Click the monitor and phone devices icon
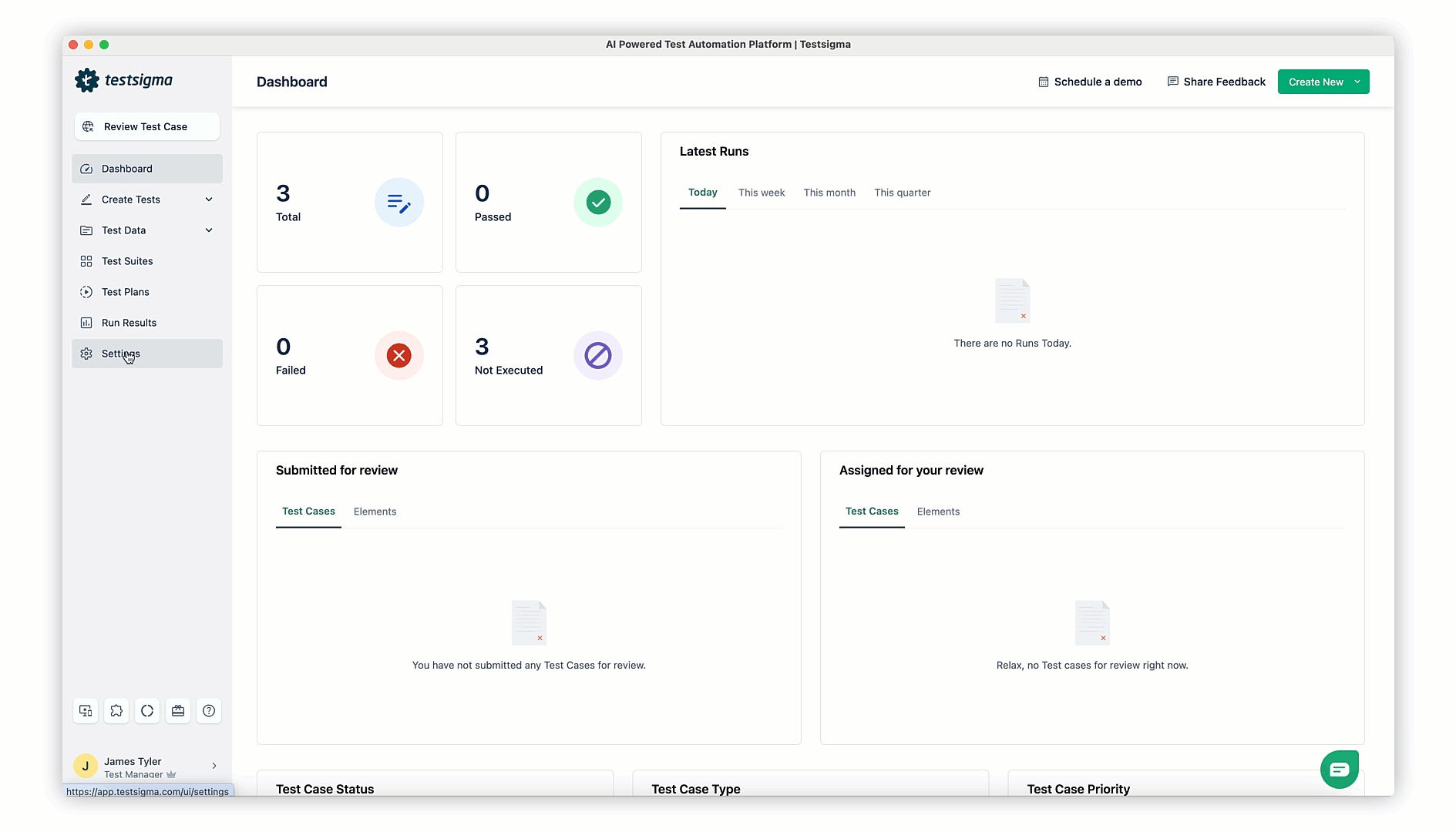 (x=86, y=710)
